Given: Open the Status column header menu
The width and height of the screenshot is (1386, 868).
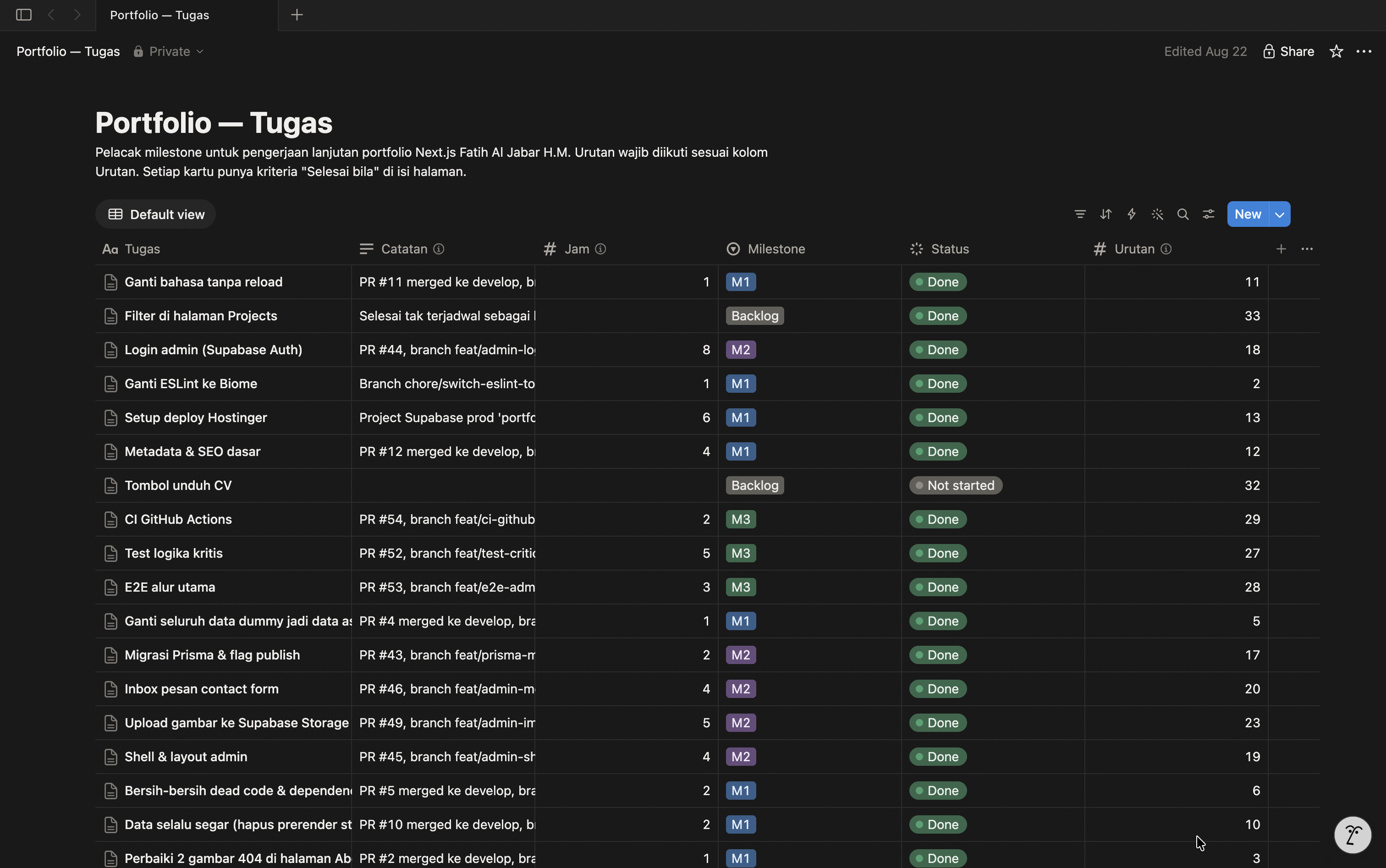Looking at the screenshot, I should coord(993,248).
